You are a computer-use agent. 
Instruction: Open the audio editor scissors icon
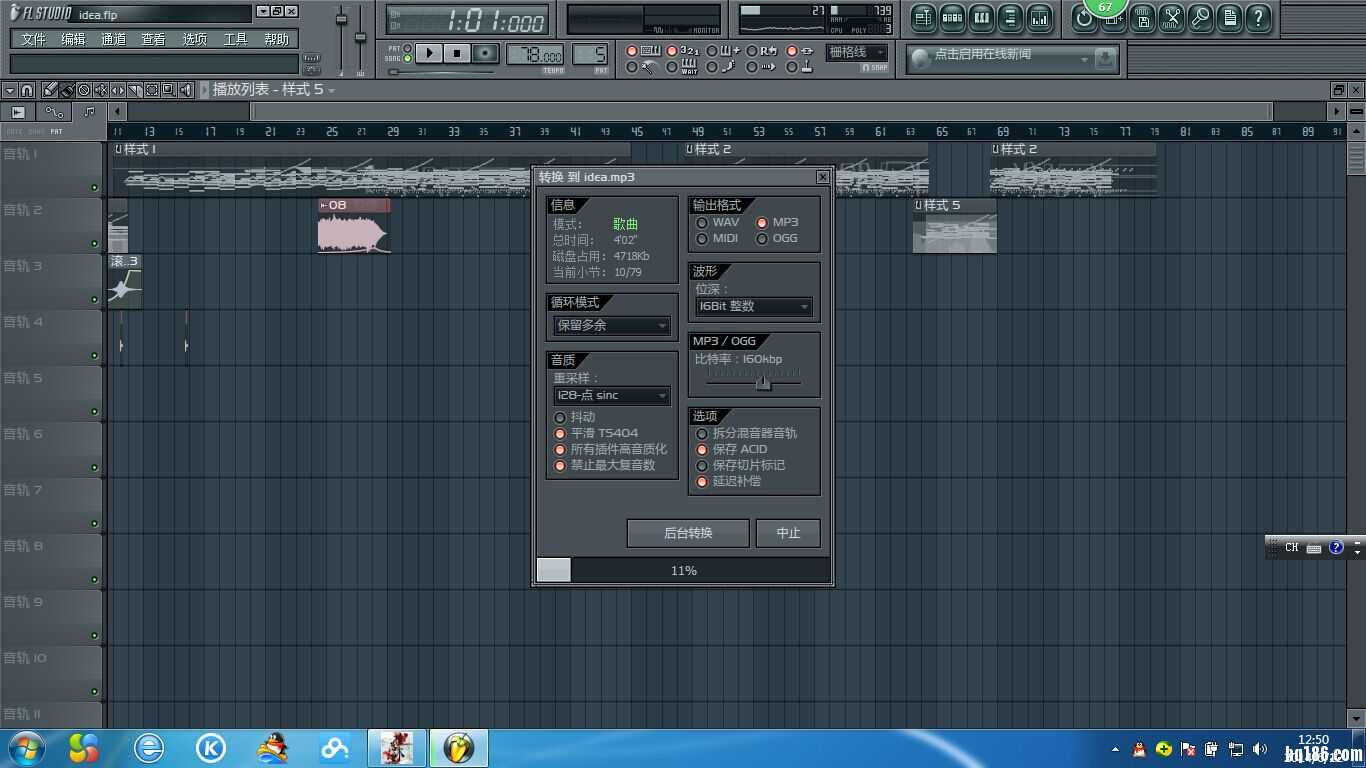point(1172,17)
